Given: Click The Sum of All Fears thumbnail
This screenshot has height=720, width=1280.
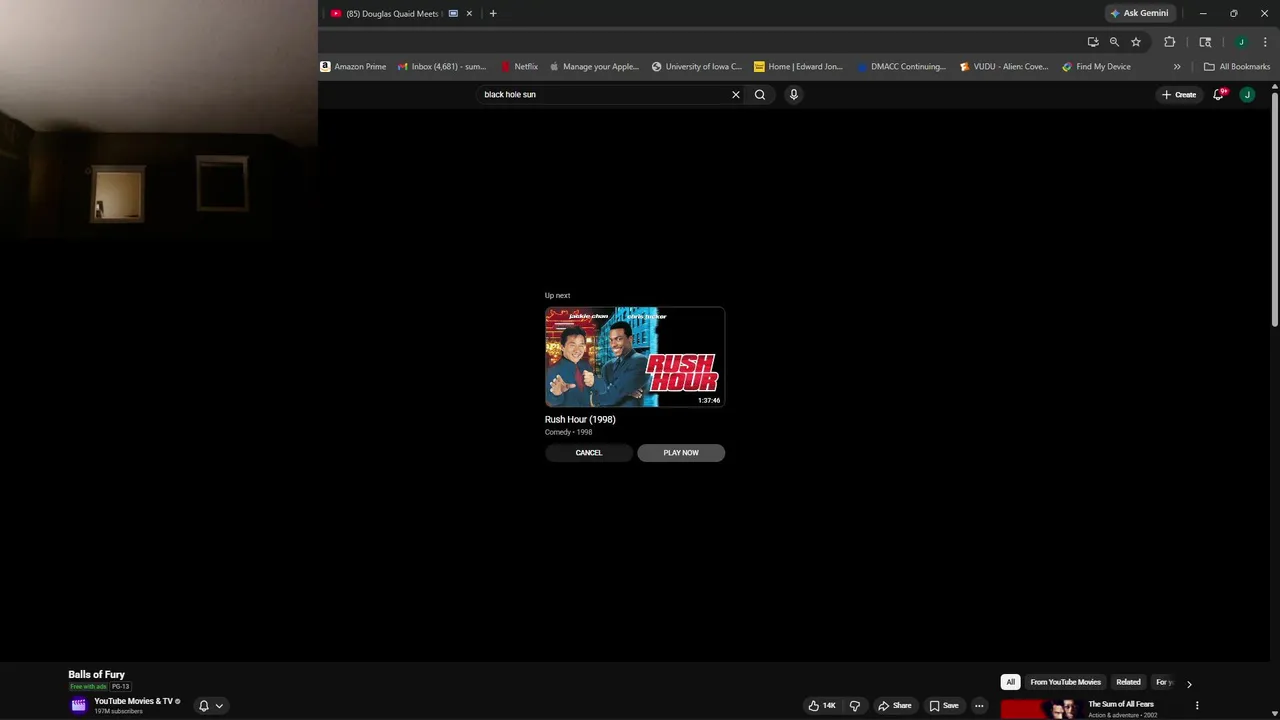Looking at the screenshot, I should 1041,709.
